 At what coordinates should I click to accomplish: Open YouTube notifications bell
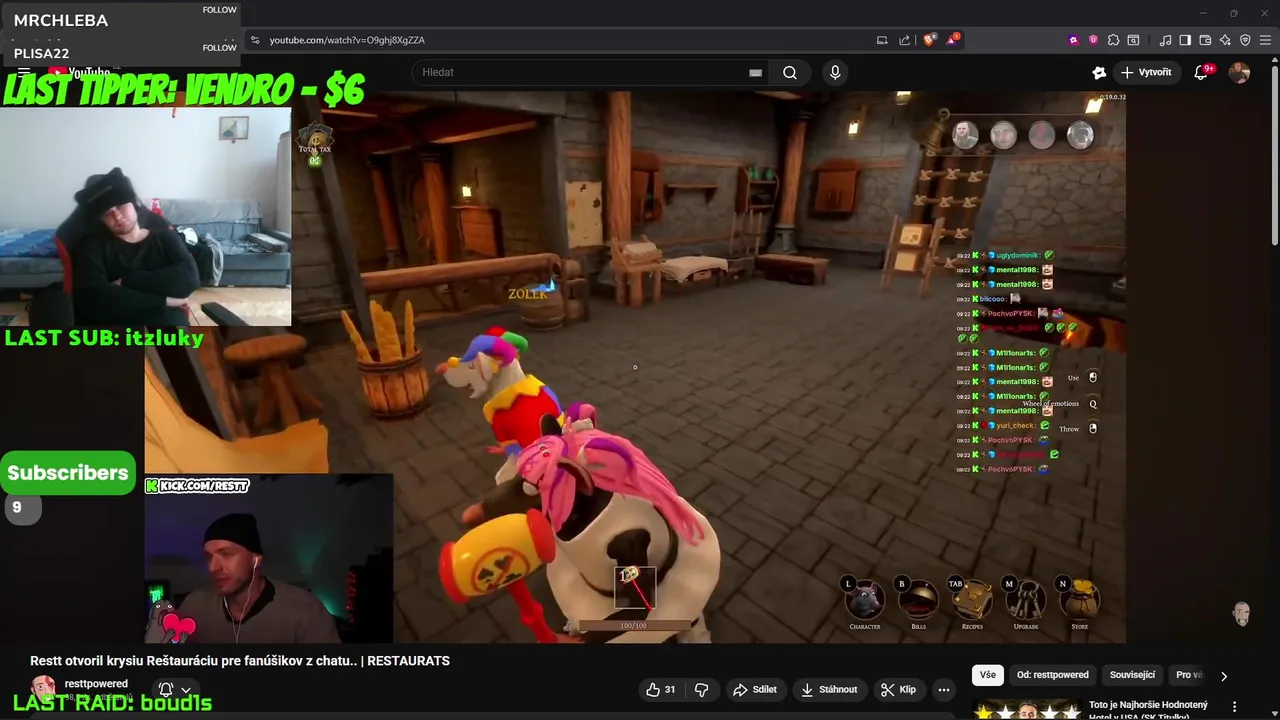click(x=1202, y=72)
